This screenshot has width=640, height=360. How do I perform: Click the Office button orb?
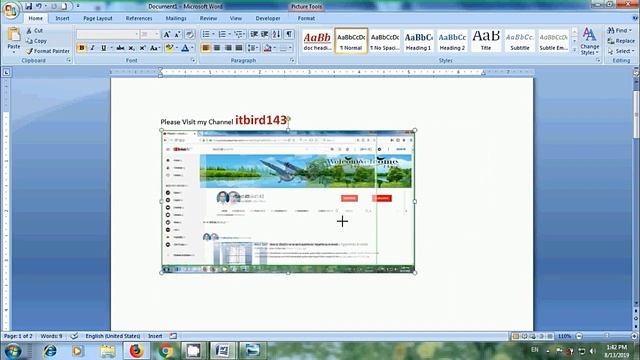pyautogui.click(x=11, y=10)
